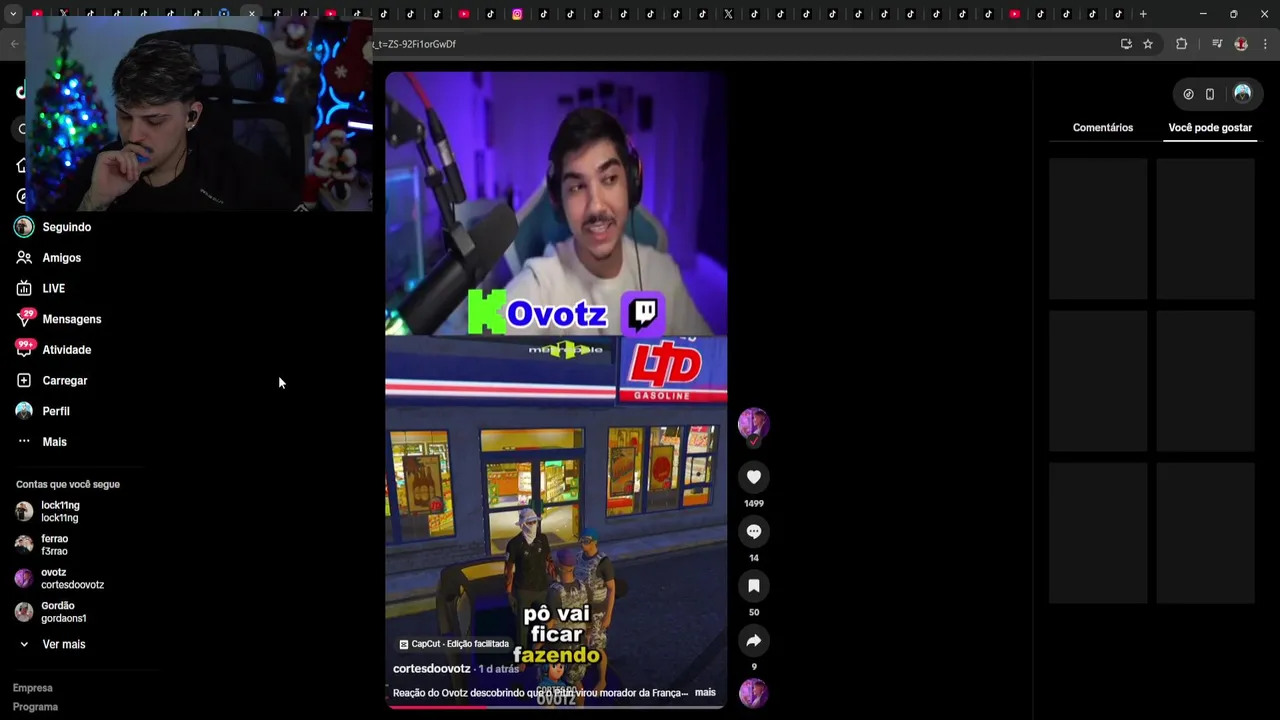
Task: Open the Seguindo feed in sidebar
Action: tap(54, 227)
